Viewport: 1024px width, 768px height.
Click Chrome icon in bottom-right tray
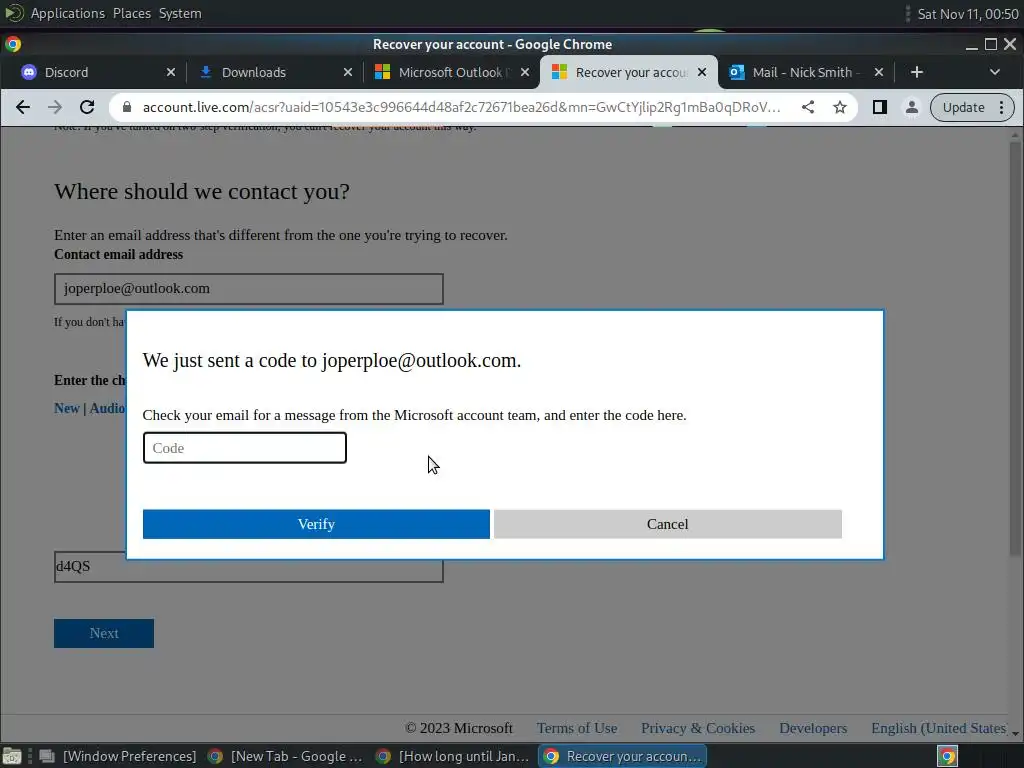[947, 756]
